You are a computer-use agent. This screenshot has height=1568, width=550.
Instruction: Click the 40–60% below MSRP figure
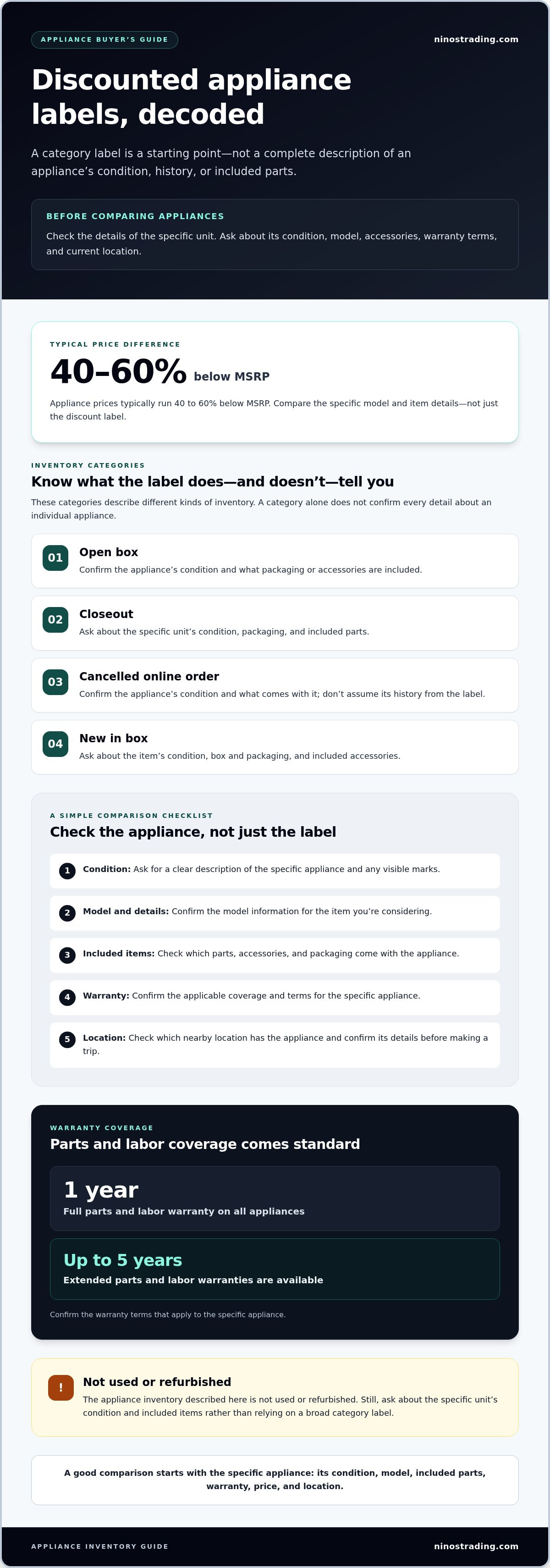tap(159, 371)
